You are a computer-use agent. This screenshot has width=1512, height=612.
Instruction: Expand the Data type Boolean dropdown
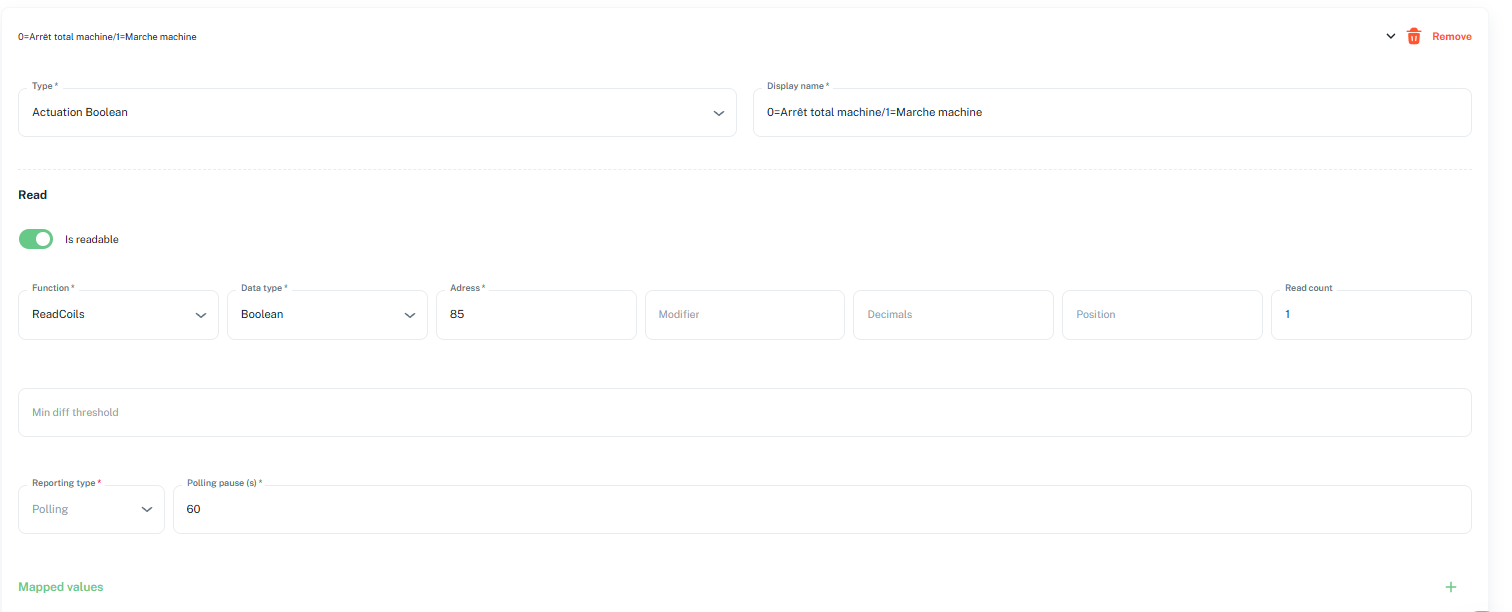point(327,315)
